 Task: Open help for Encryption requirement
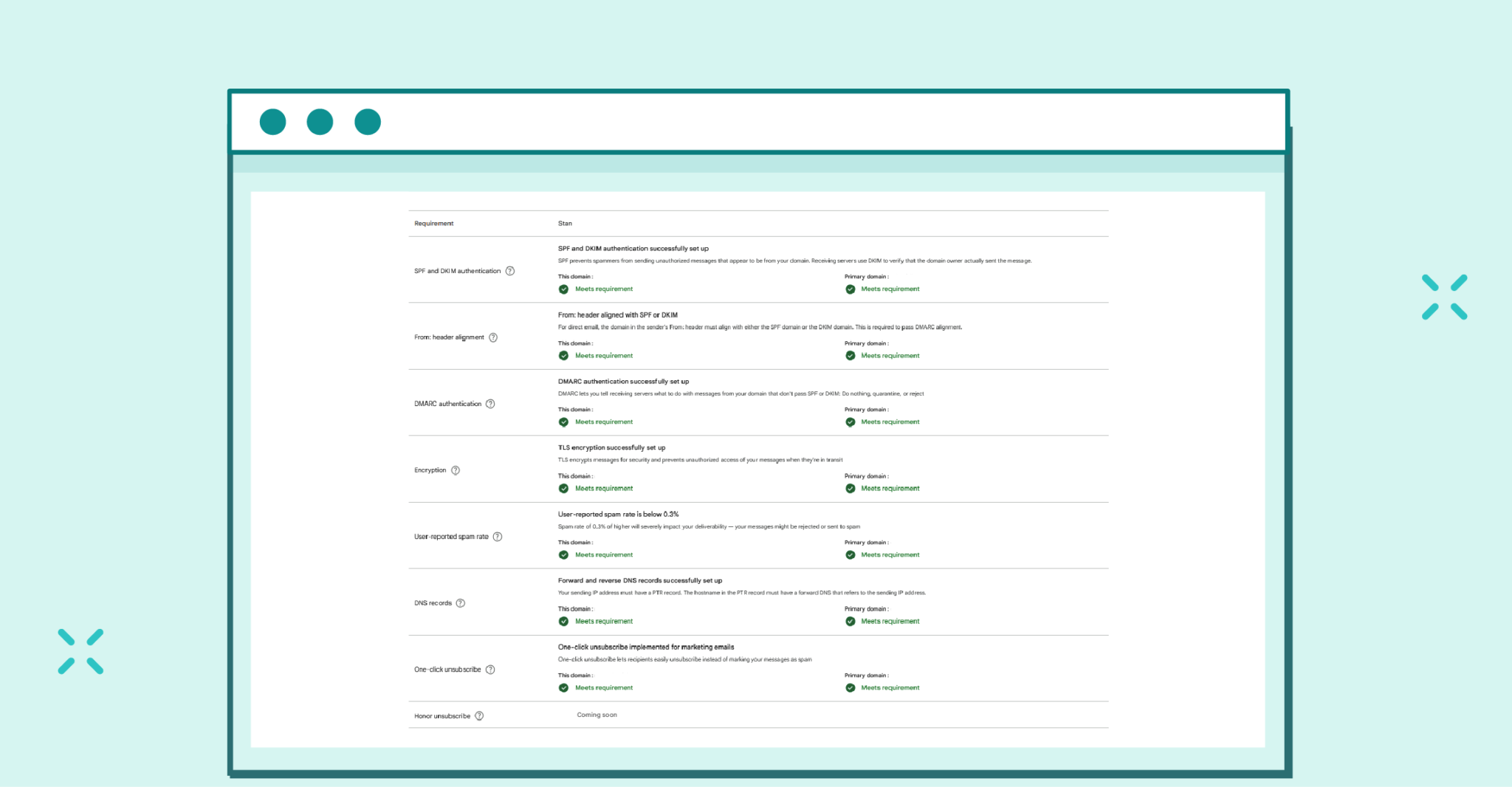(456, 470)
